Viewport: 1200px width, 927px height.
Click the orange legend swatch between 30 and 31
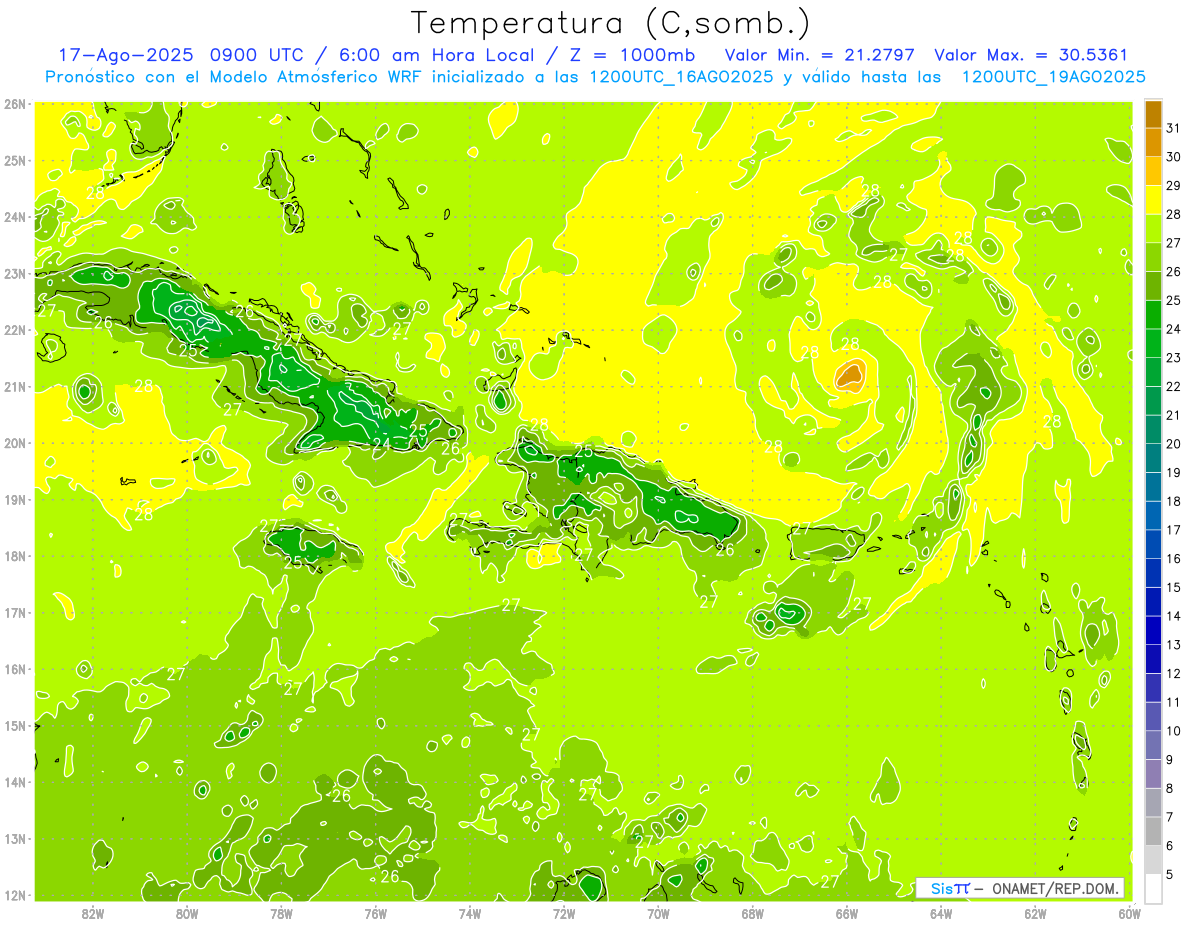point(1153,142)
